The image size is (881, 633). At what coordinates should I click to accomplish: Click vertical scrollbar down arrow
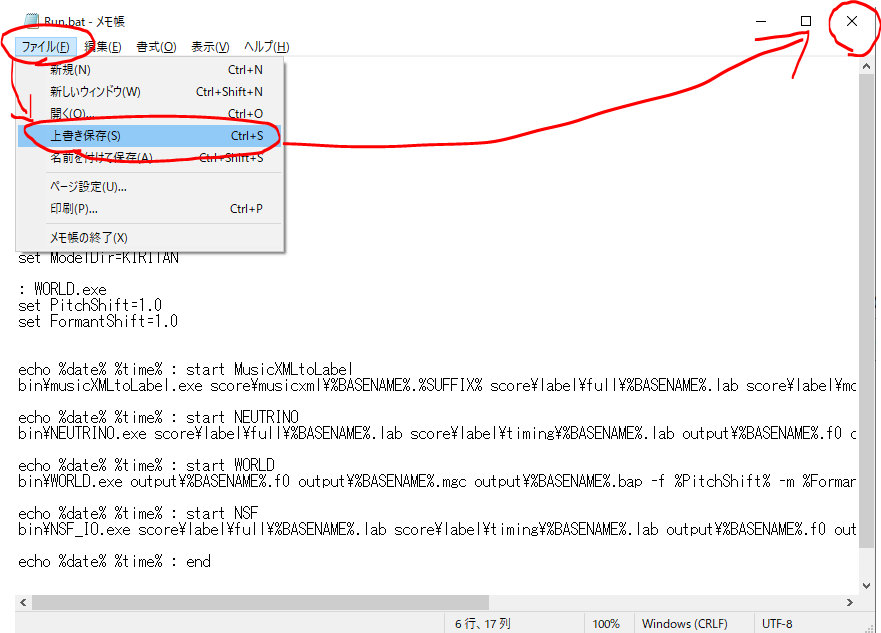[x=866, y=586]
